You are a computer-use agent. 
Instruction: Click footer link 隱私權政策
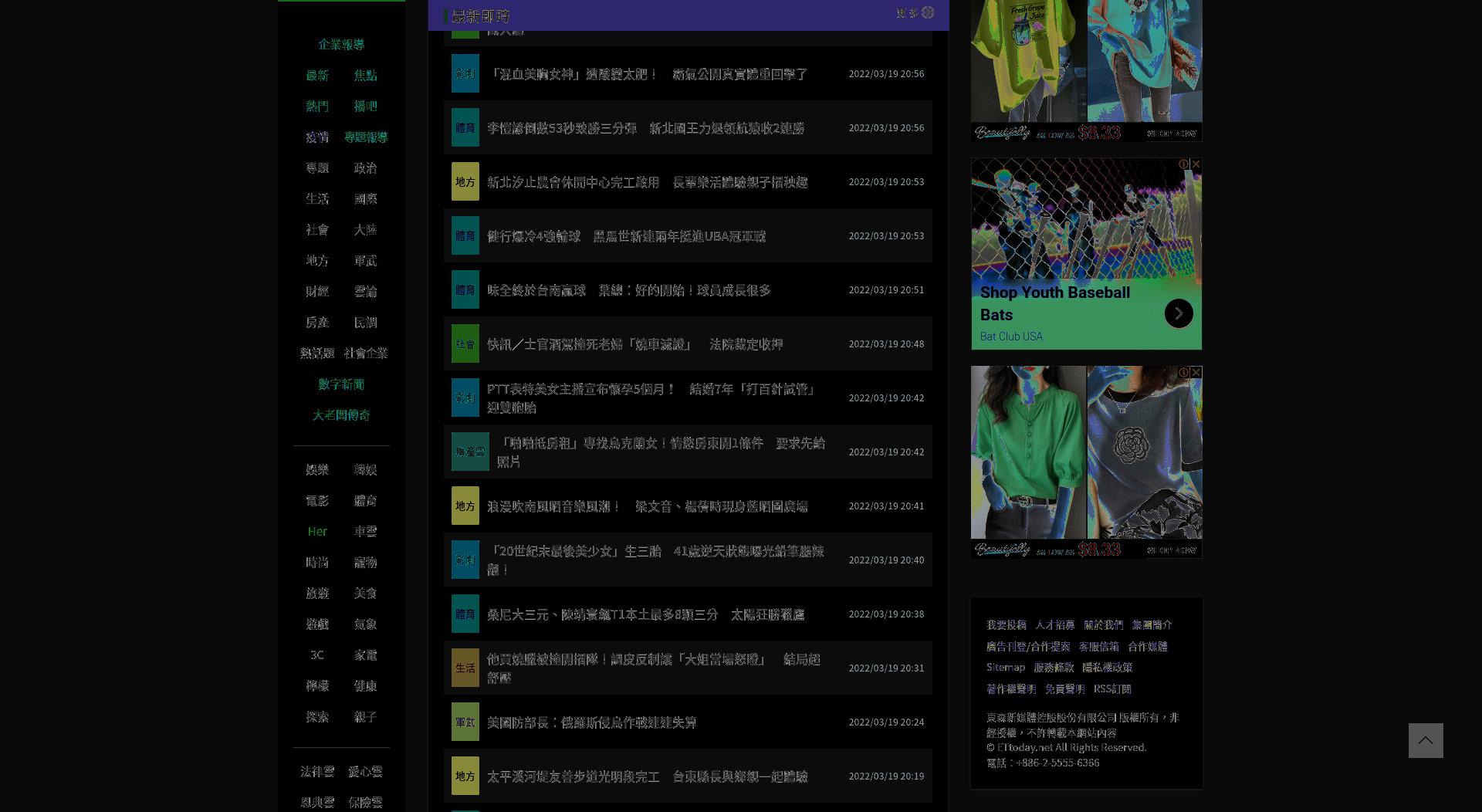pyautogui.click(x=1107, y=667)
